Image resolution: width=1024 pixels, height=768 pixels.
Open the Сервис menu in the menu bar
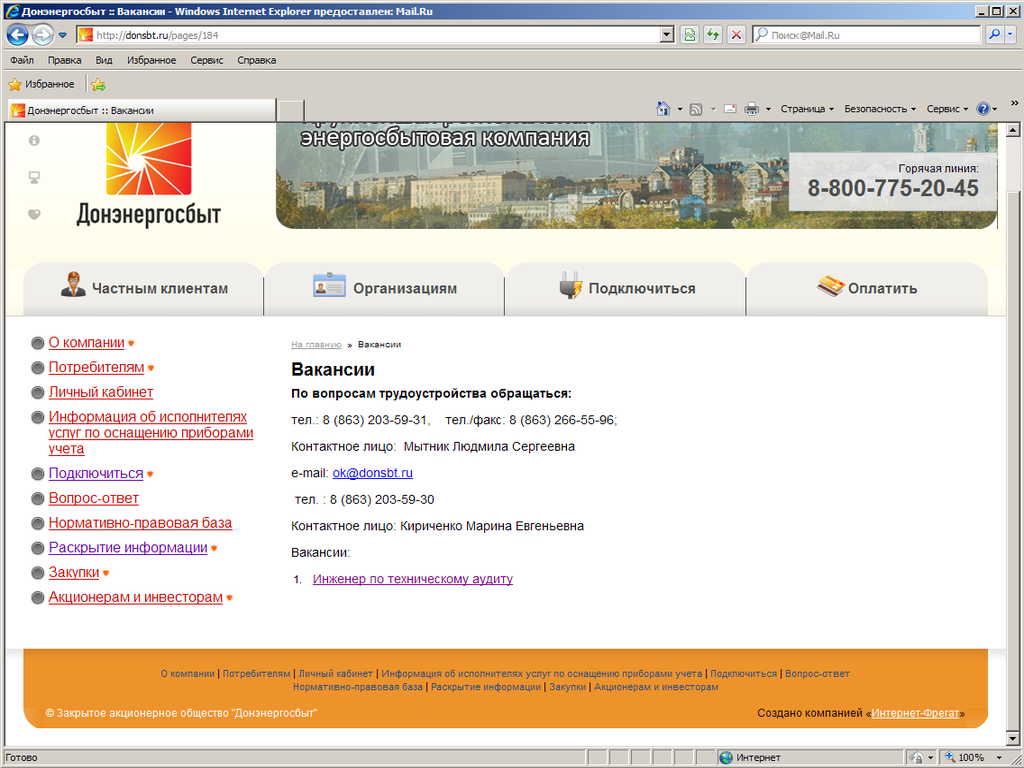pyautogui.click(x=207, y=60)
